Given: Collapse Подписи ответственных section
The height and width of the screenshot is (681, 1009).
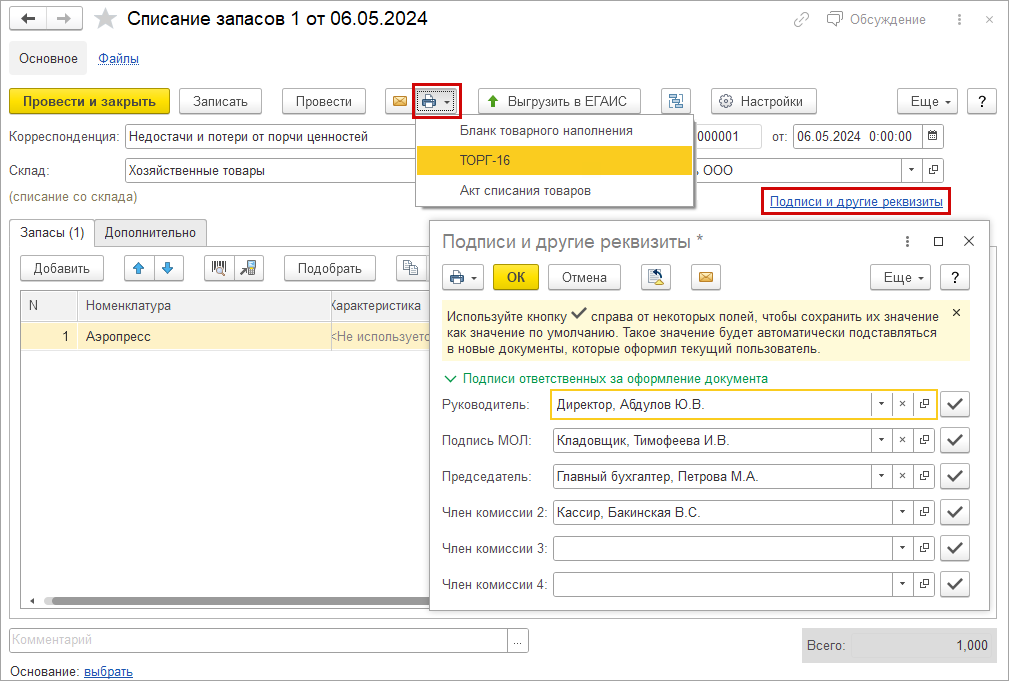Looking at the screenshot, I should [x=449, y=379].
